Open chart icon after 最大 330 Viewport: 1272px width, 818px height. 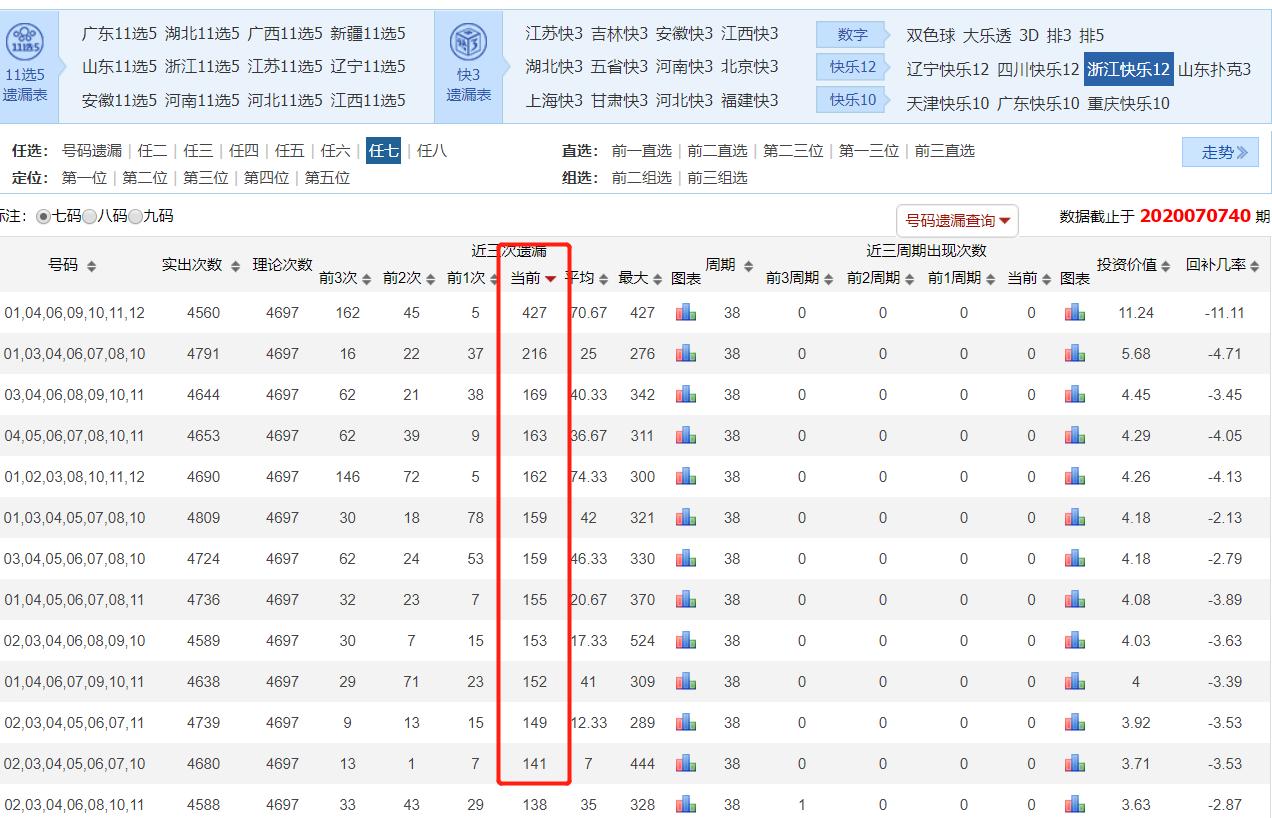point(686,559)
